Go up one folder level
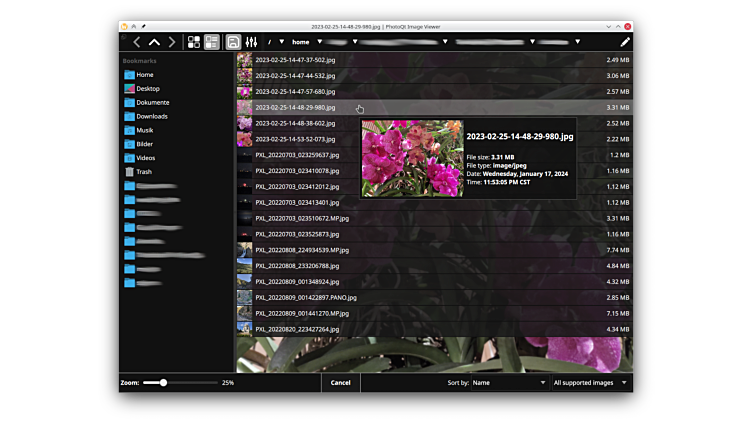The image size is (752, 423). click(x=154, y=42)
